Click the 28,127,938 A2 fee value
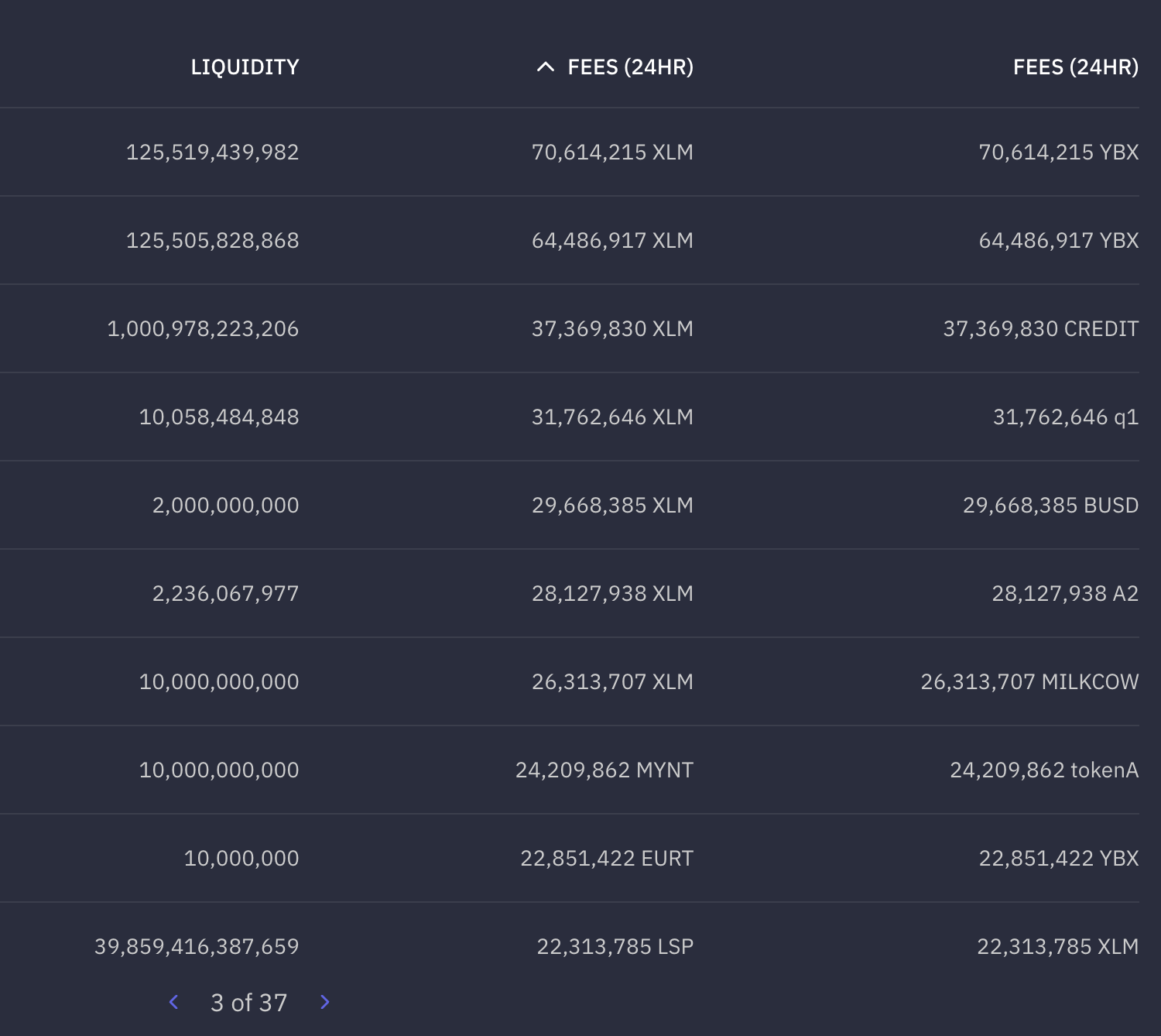 tap(1065, 593)
